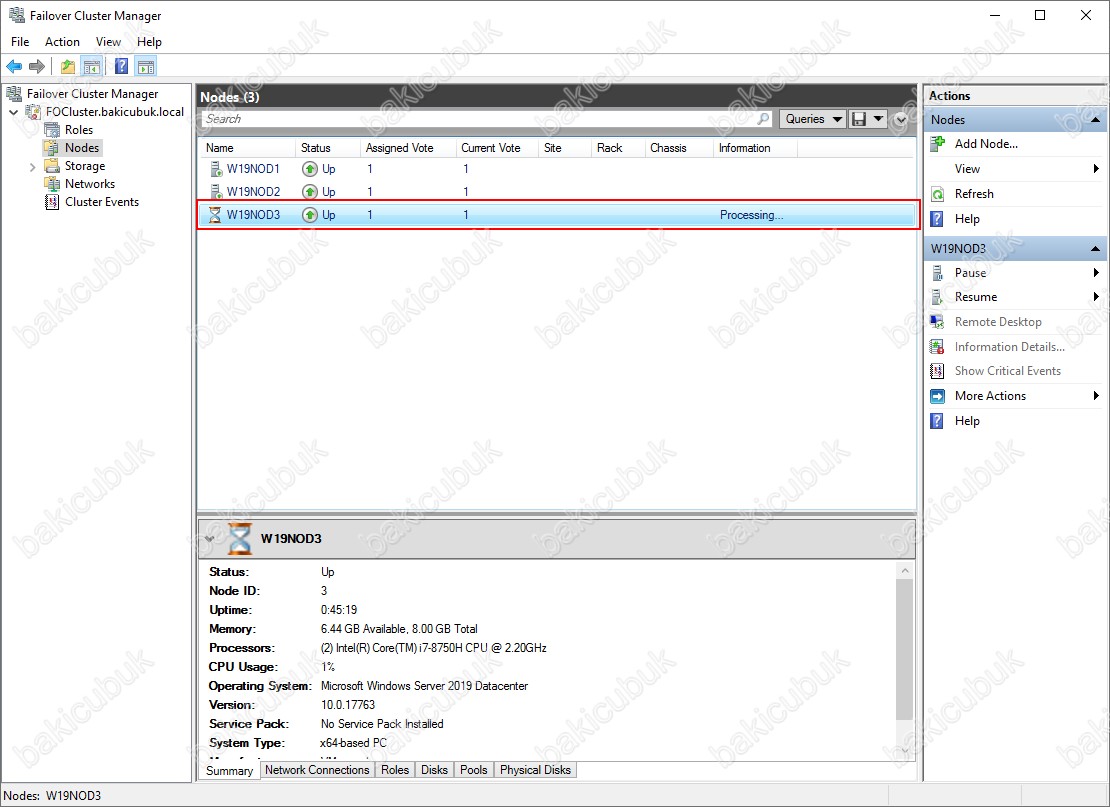Click Show Critical Events in the Actions pane
1110x807 pixels.
click(1007, 370)
